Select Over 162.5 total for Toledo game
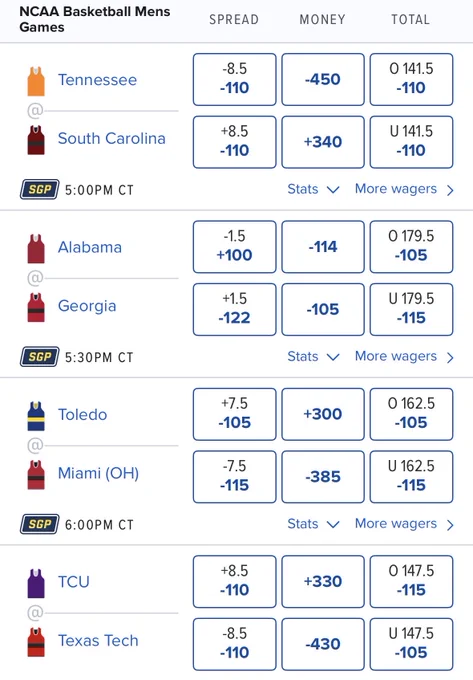473x680 pixels. click(411, 414)
